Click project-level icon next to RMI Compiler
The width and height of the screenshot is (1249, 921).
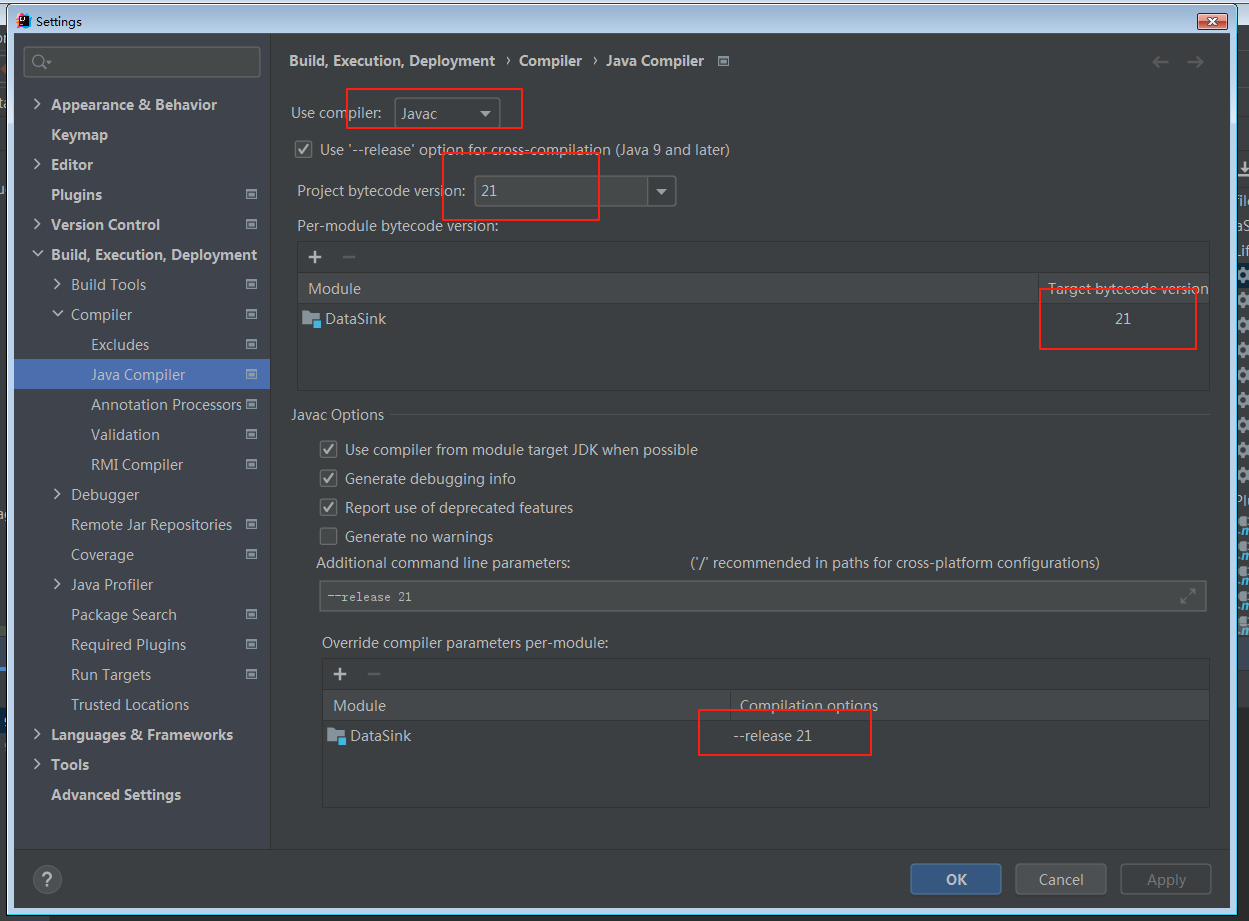point(251,464)
